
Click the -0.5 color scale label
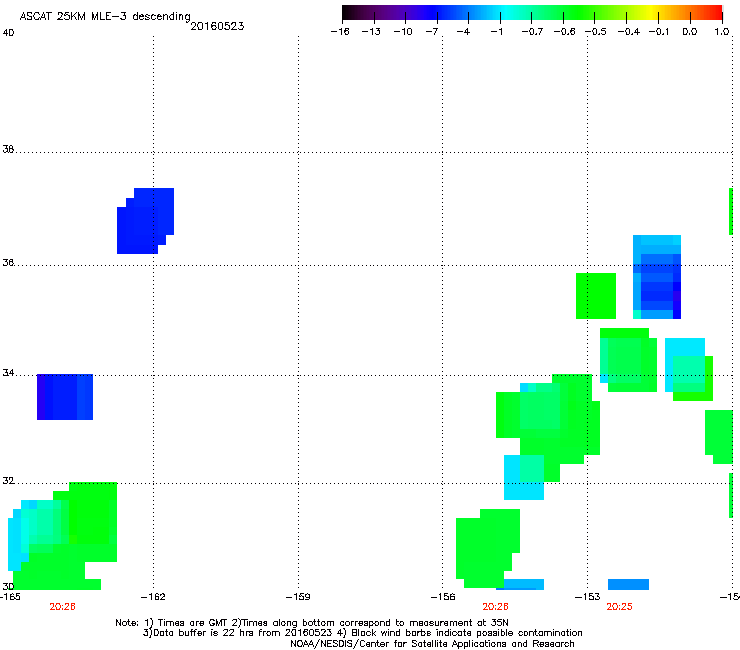coord(596,32)
